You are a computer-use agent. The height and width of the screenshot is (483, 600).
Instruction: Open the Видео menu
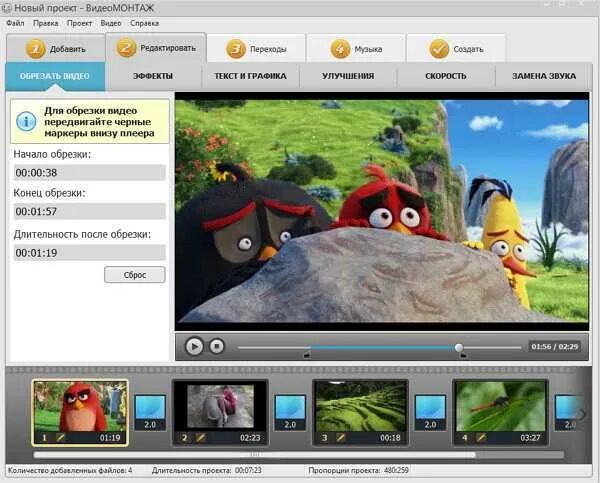pyautogui.click(x=111, y=23)
